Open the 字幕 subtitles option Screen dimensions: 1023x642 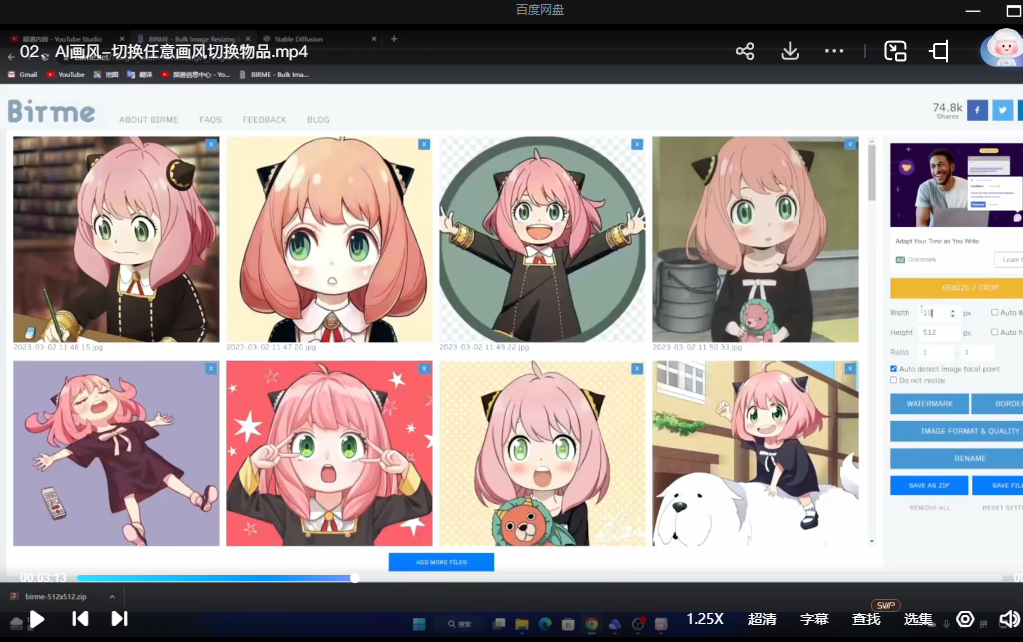click(814, 619)
